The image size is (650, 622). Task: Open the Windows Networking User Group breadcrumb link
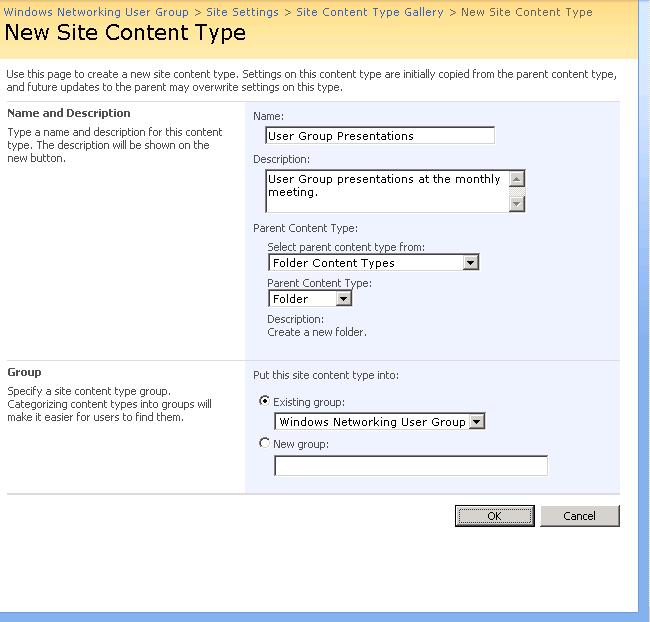click(96, 12)
